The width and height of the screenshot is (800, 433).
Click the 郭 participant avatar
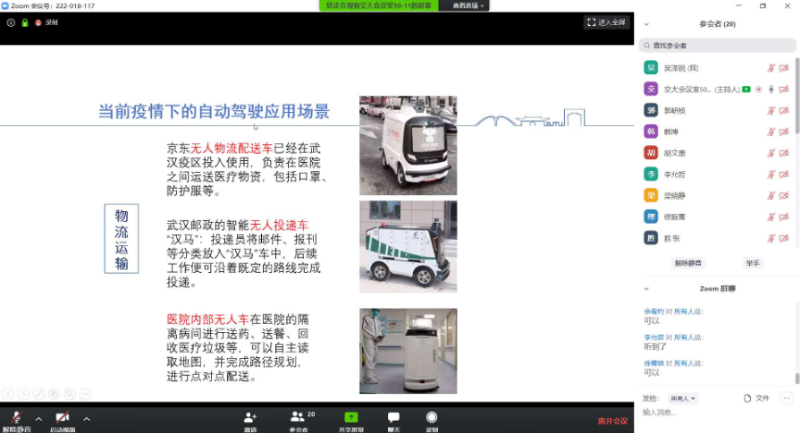tap(651, 110)
